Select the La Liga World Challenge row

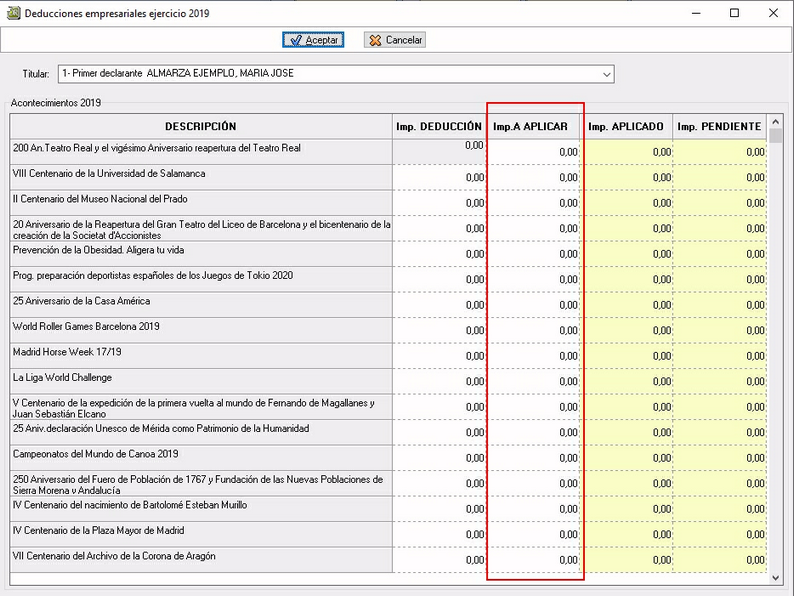tap(201, 381)
